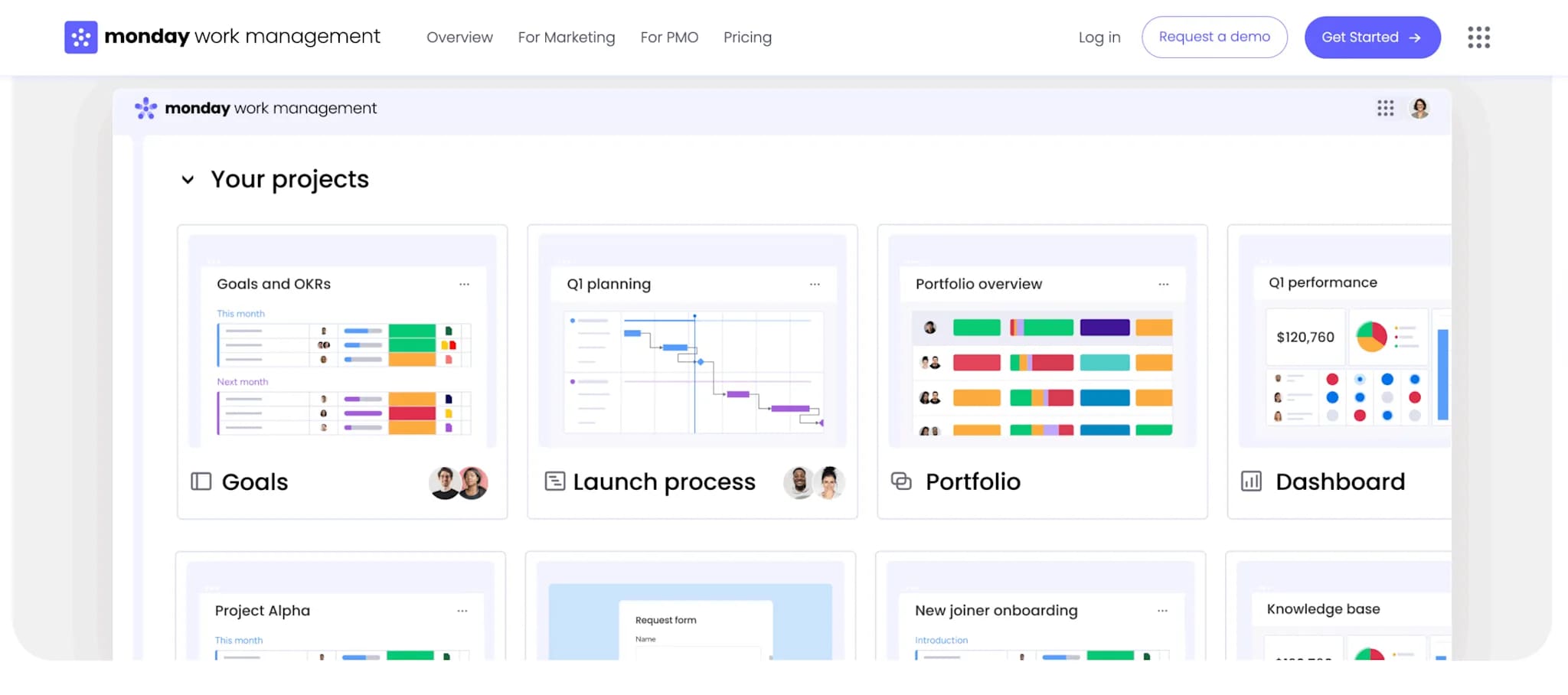The height and width of the screenshot is (695, 1568).
Task: Click the pie chart in Q1 performance
Action: (x=1371, y=337)
